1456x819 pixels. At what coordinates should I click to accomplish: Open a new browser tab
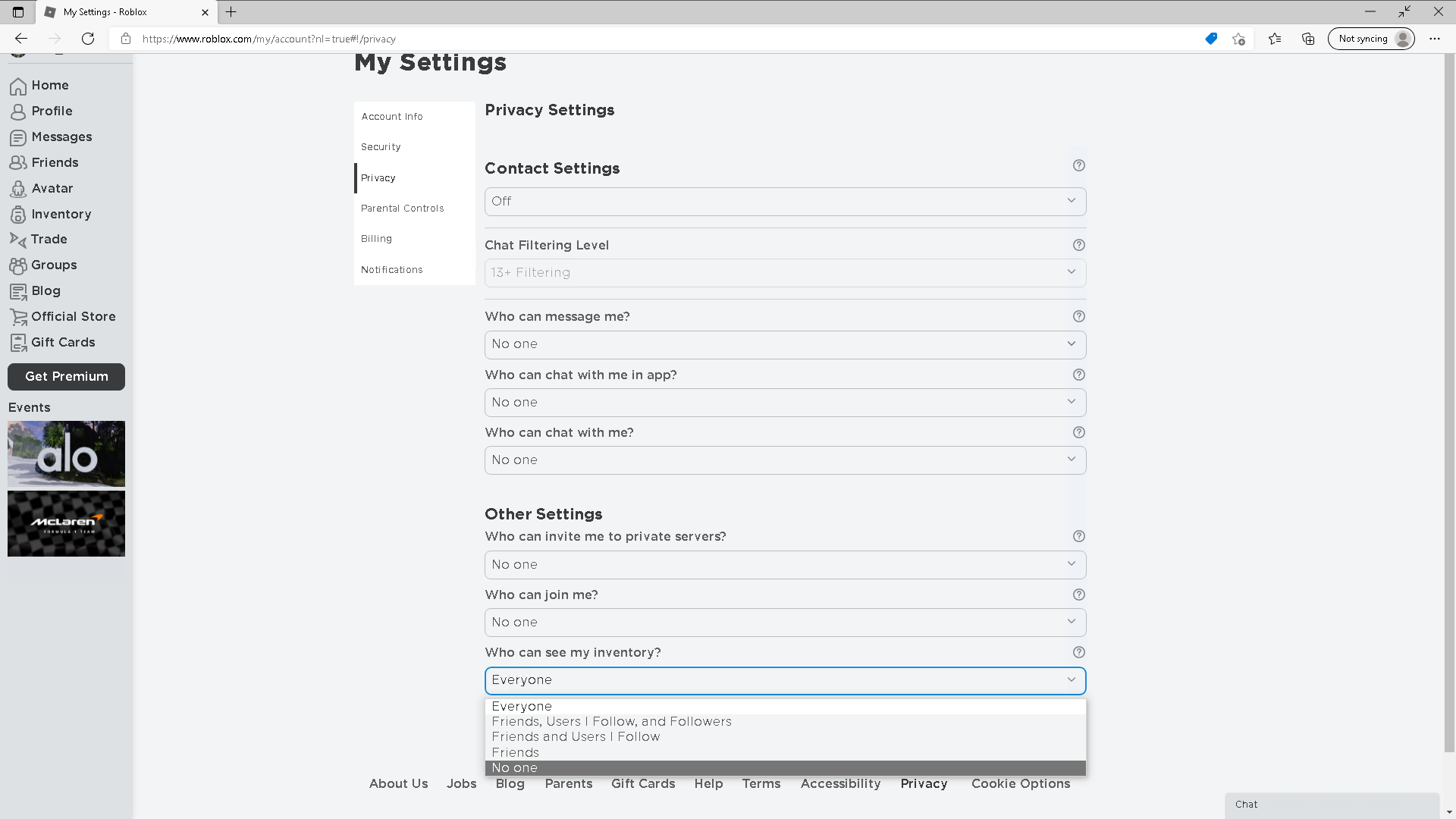(231, 11)
